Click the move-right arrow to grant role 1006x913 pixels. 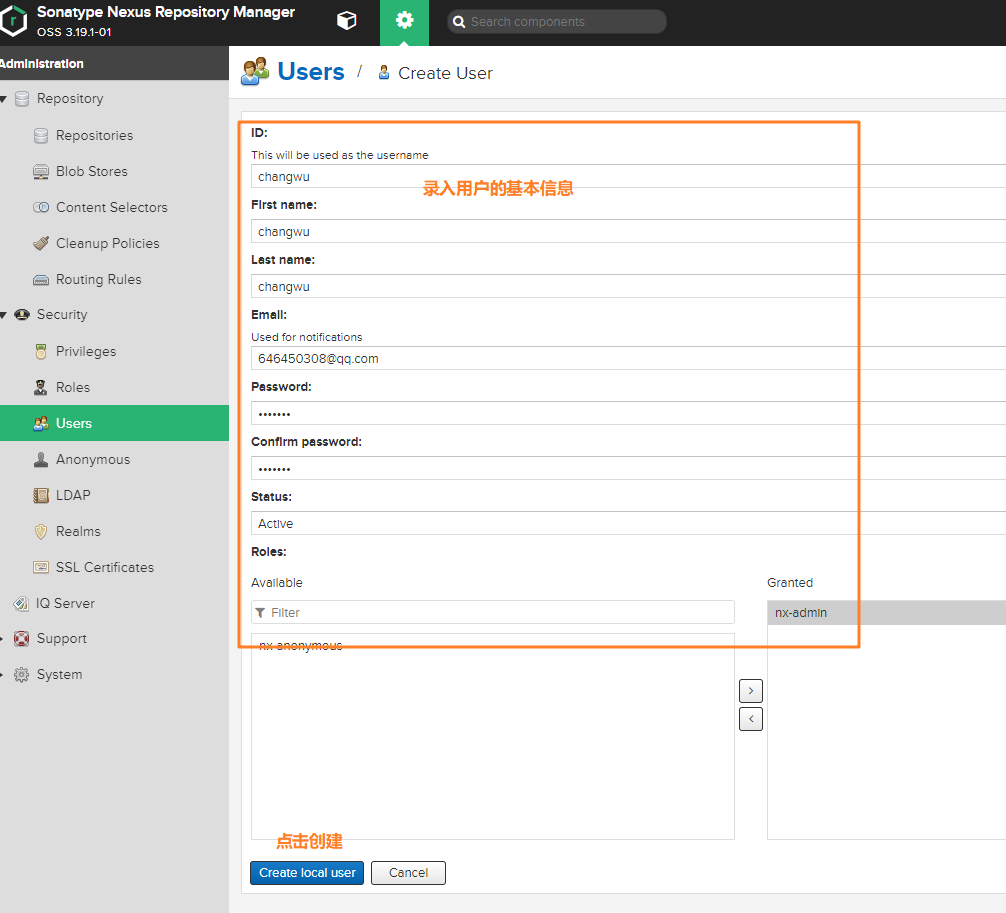click(x=750, y=690)
